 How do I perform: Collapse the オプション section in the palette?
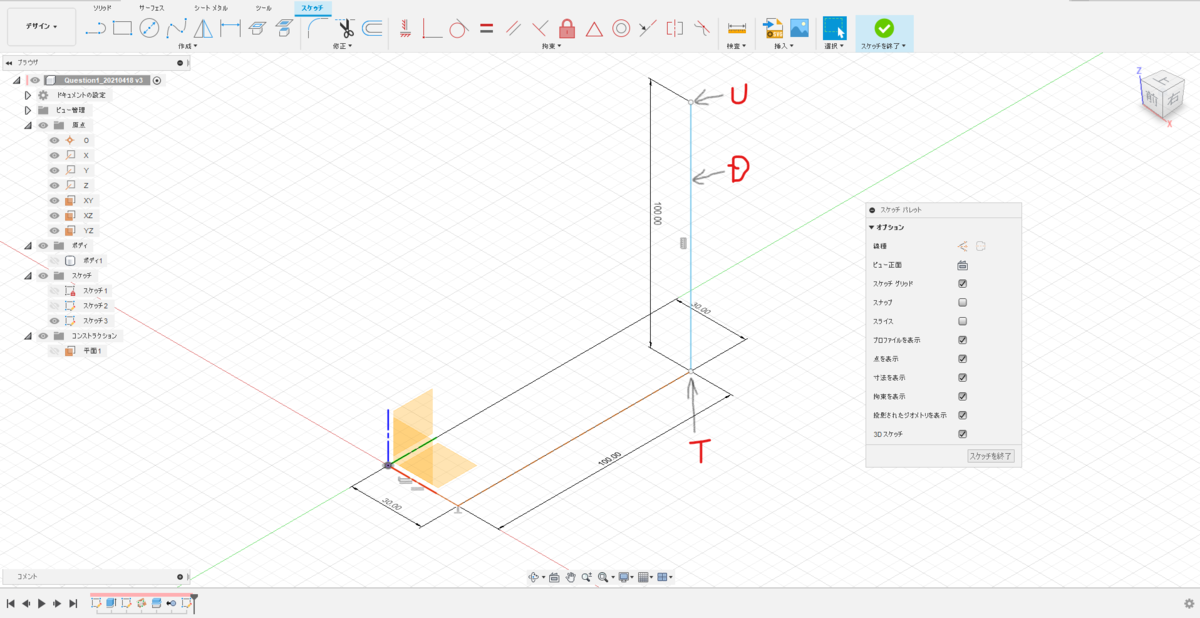click(x=871, y=227)
